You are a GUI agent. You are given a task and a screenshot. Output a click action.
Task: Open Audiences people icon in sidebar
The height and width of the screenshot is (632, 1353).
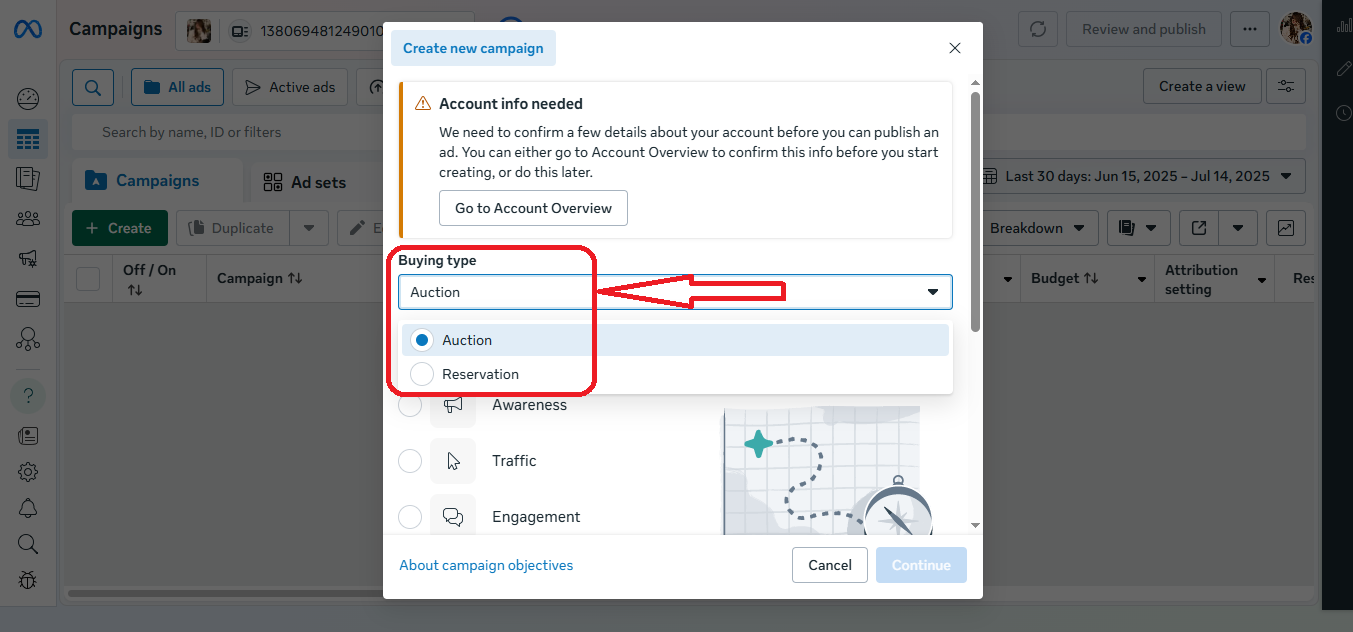(28, 218)
